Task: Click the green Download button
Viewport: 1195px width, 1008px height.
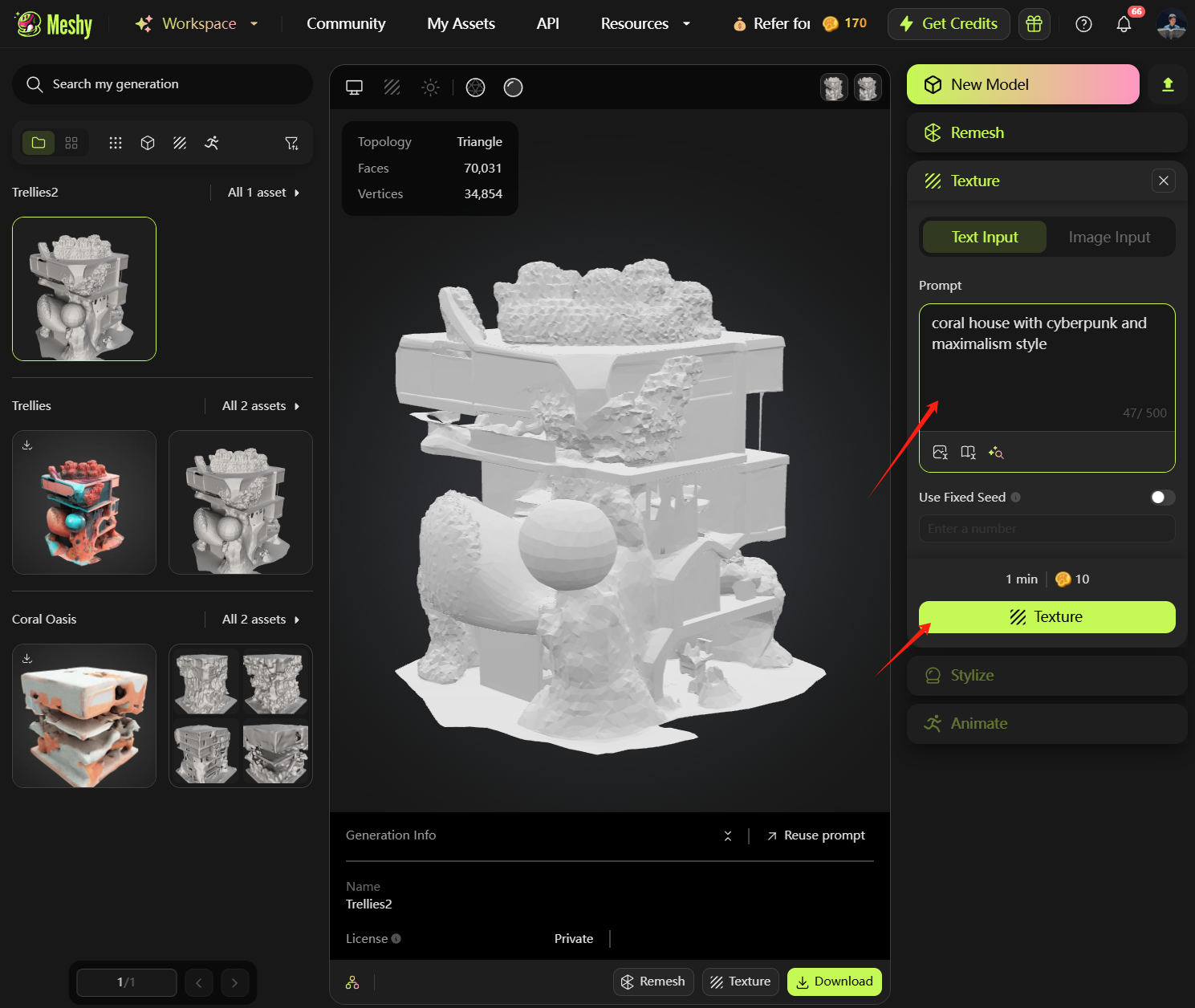Action: click(x=834, y=982)
